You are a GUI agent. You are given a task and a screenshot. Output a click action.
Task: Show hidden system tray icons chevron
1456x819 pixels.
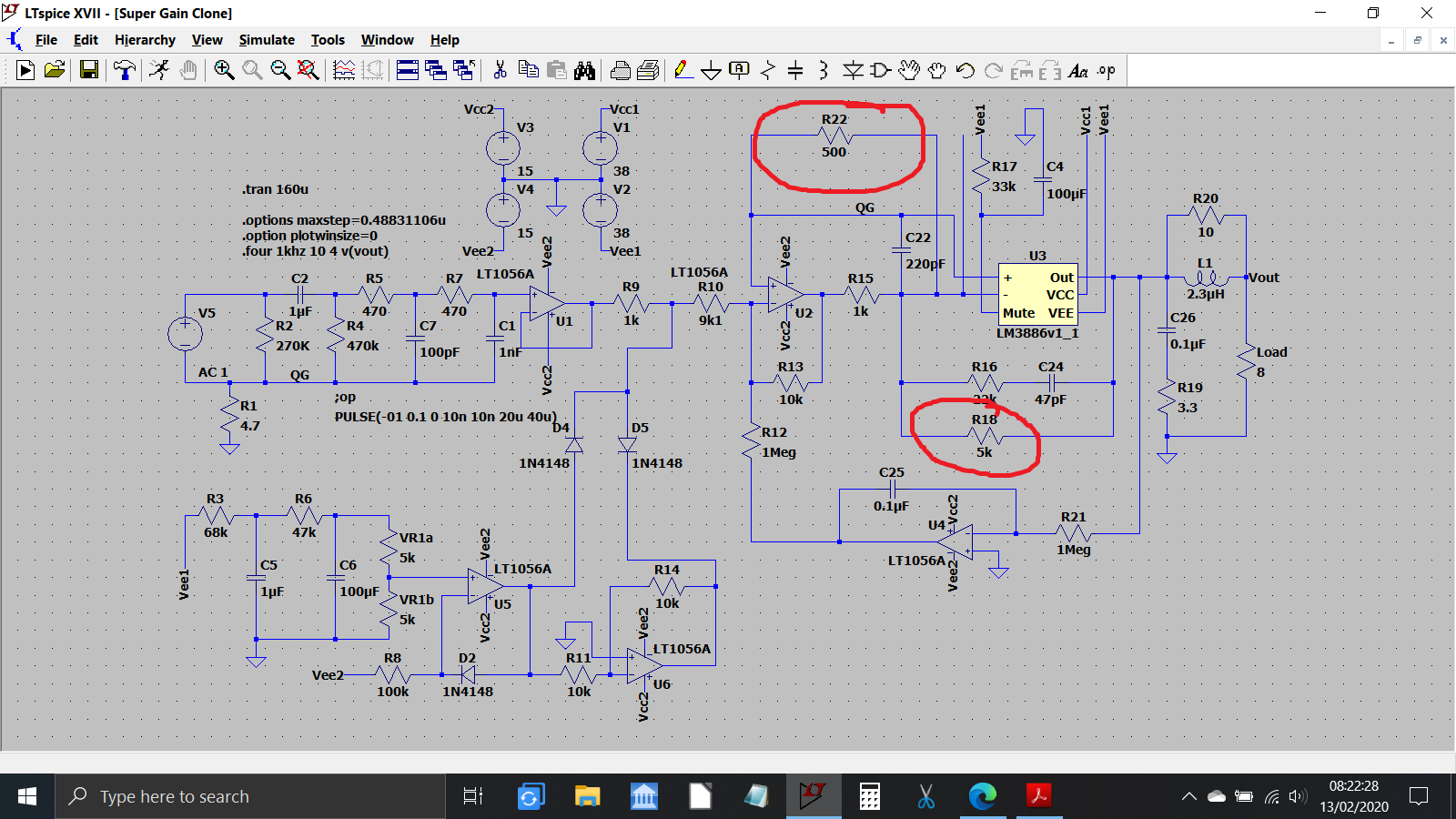click(x=1188, y=796)
